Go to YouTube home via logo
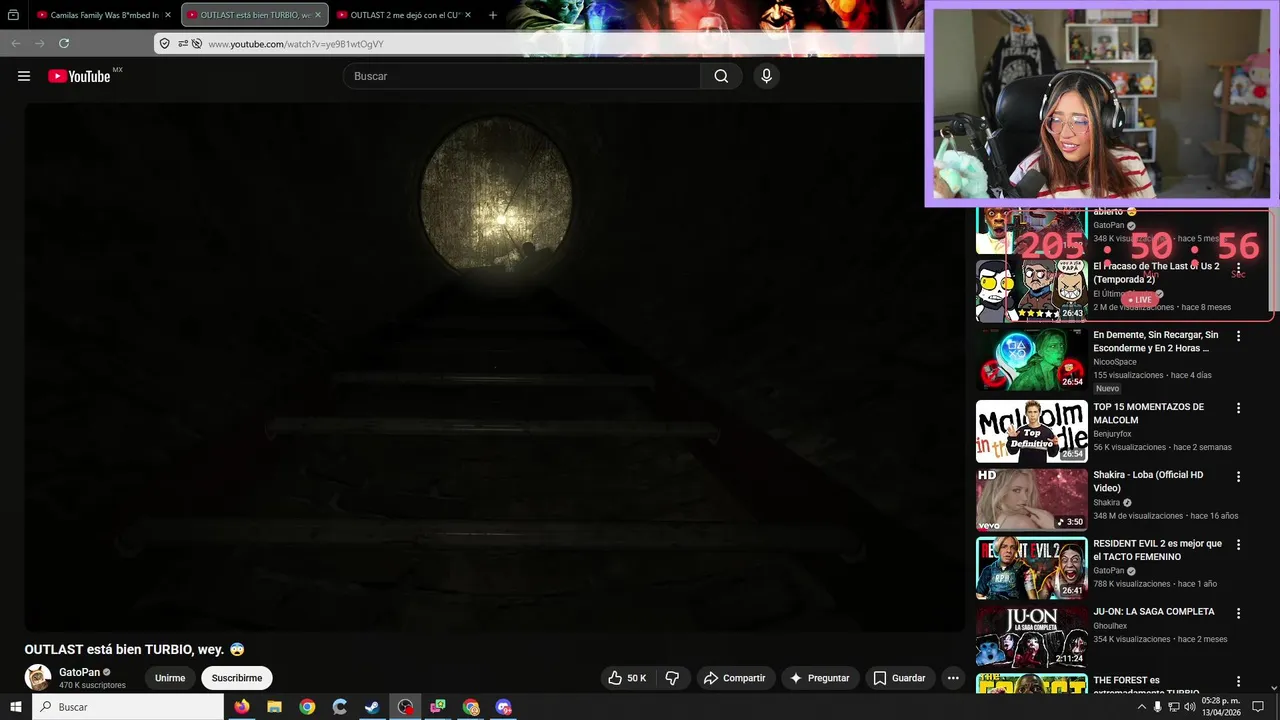Viewport: 1280px width, 720px height. coord(80,76)
